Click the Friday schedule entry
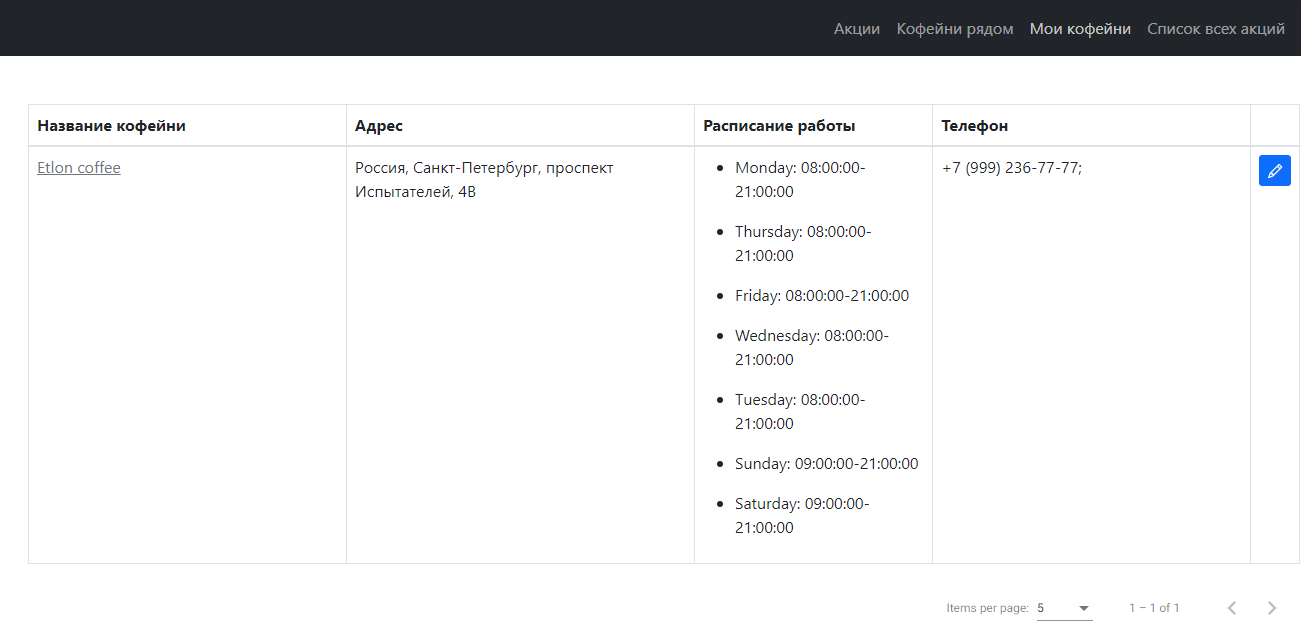1301x631 pixels. (822, 296)
